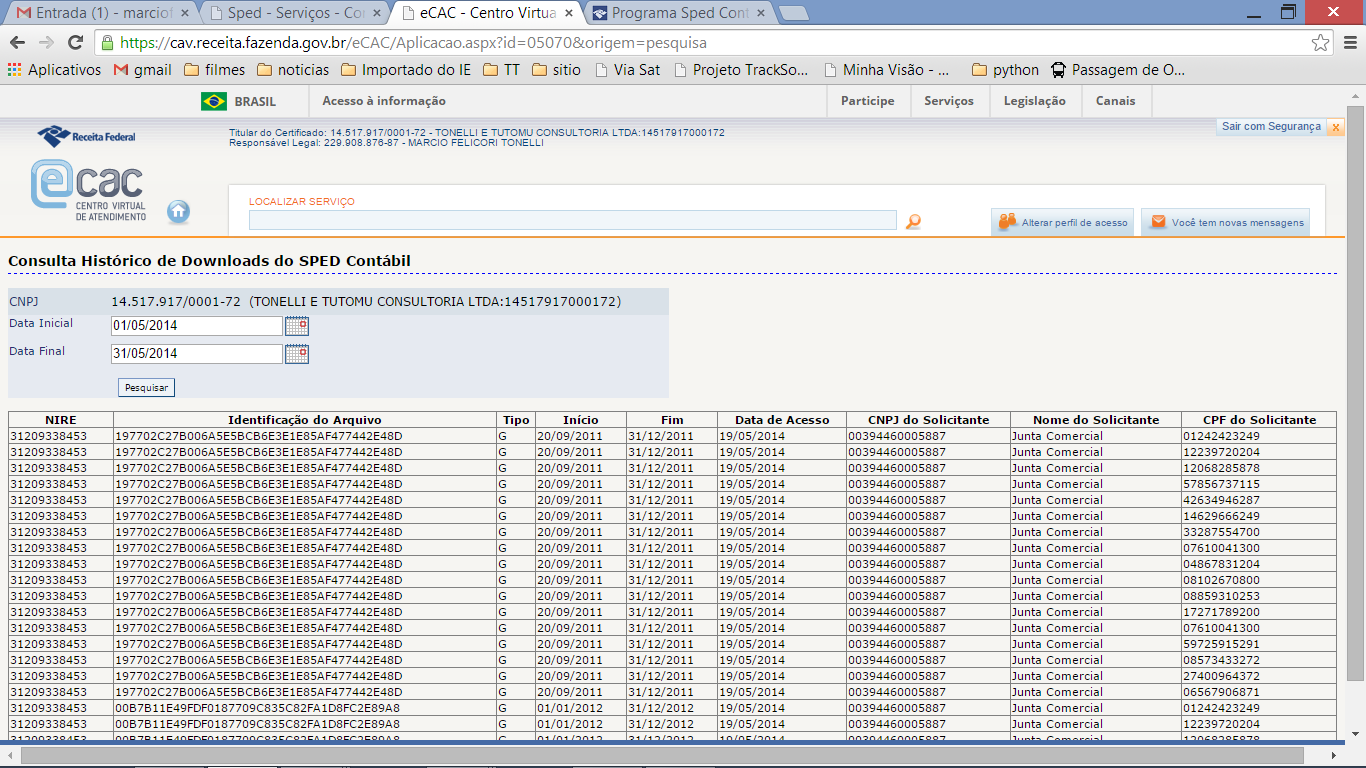Open the Passagem de O bookmark

[x=1118, y=70]
